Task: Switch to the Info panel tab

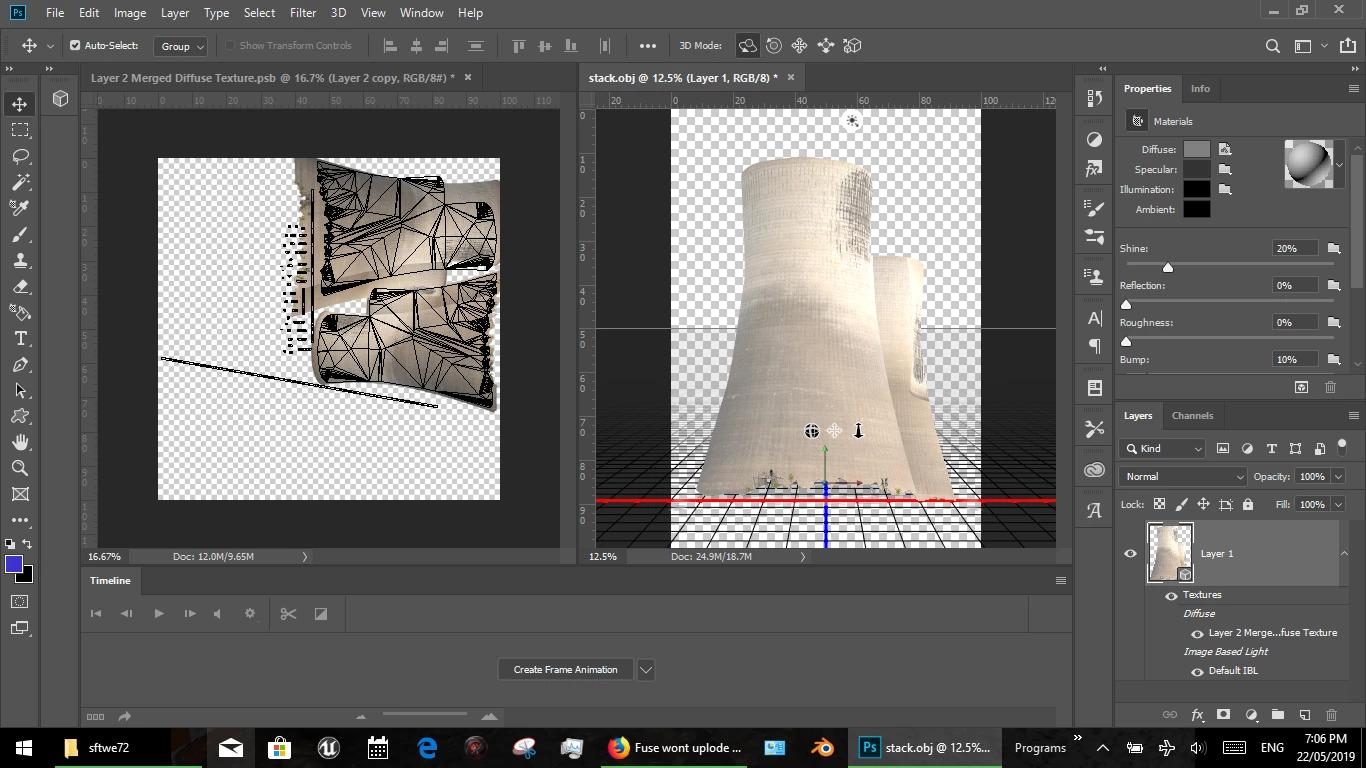Action: pyautogui.click(x=1200, y=89)
